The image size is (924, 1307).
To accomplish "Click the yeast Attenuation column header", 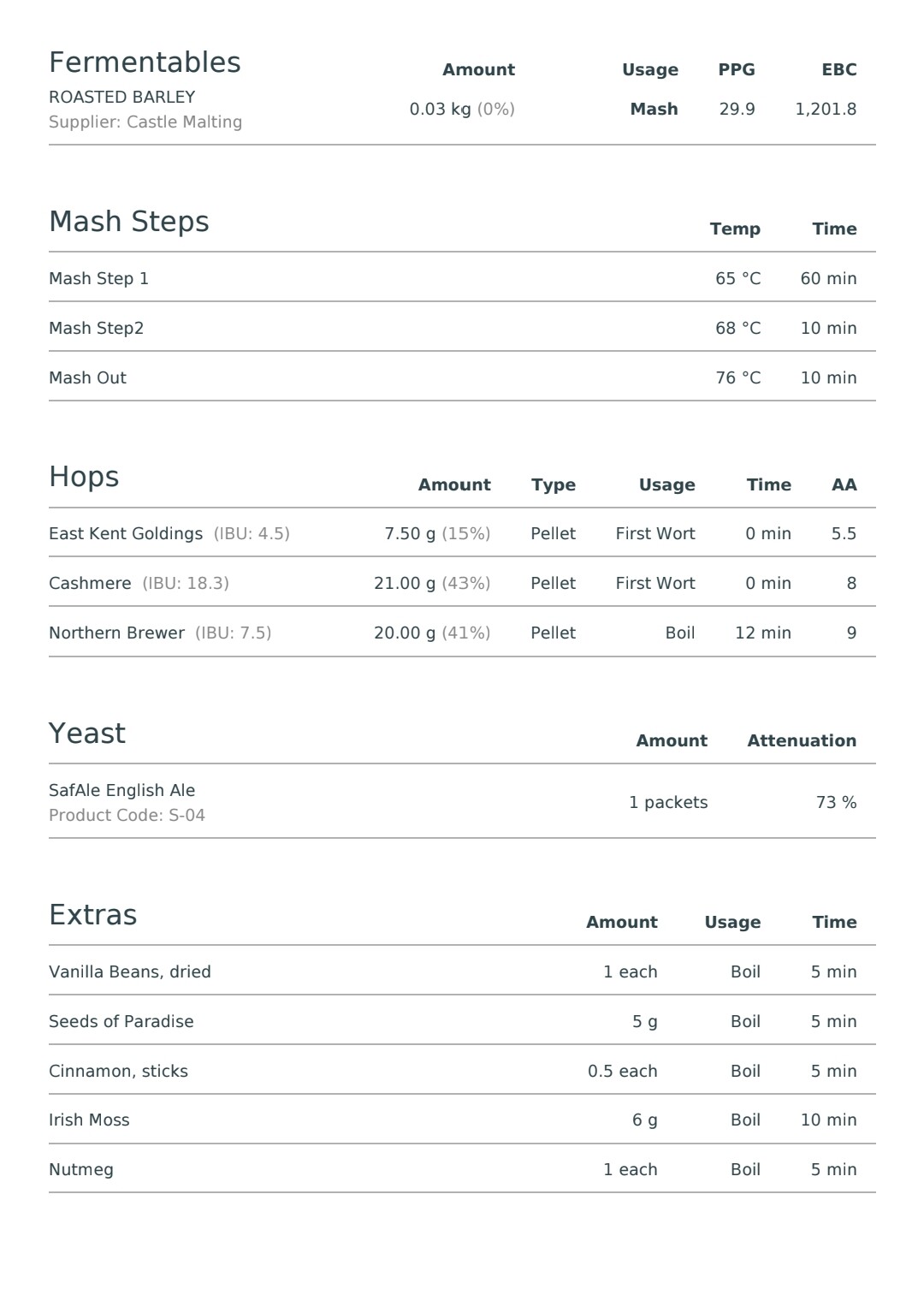I will click(802, 740).
